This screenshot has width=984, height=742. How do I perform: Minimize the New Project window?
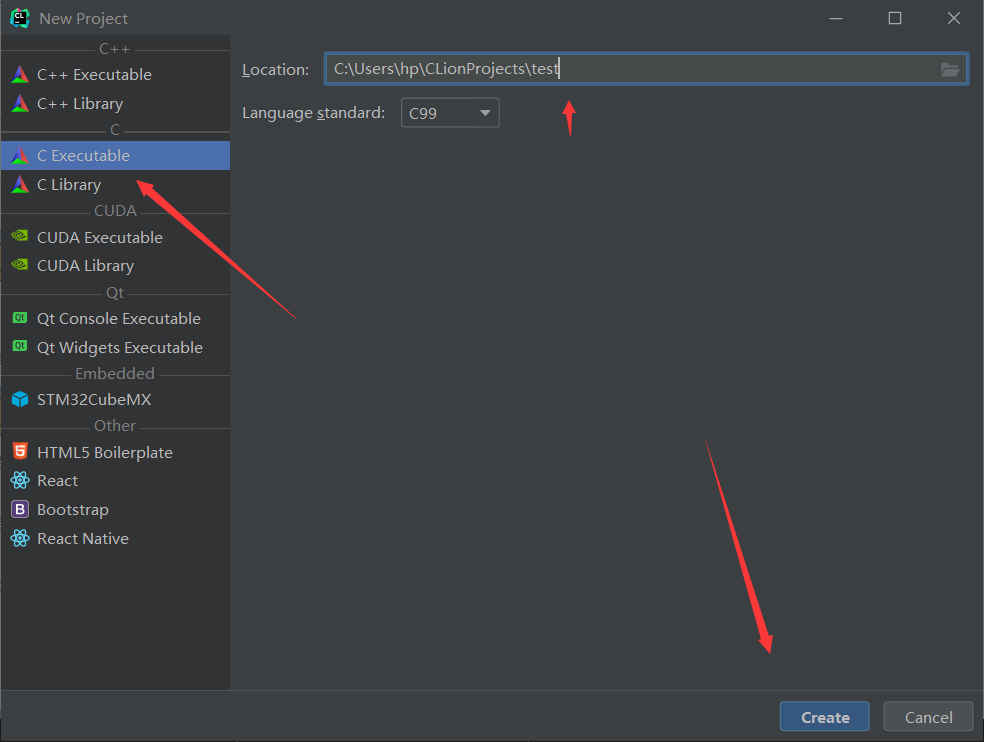836,18
